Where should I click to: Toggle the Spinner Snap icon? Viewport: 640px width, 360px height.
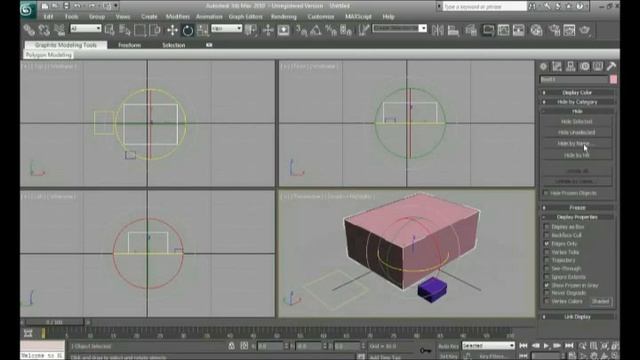tap(346, 30)
